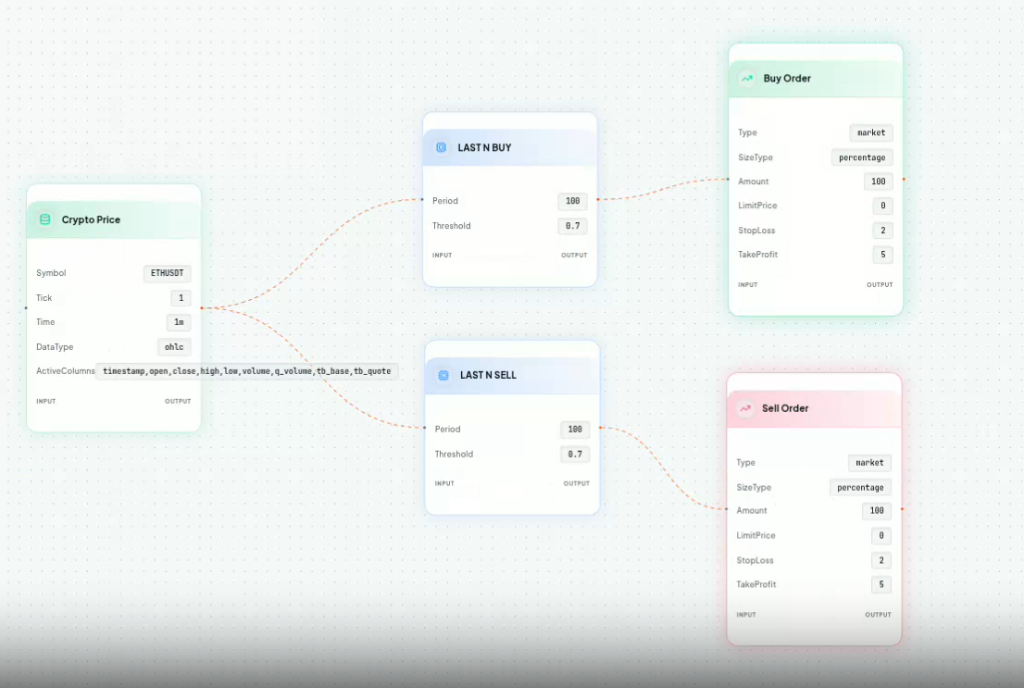Edit the LAST N BUY Threshold field

coord(573,226)
